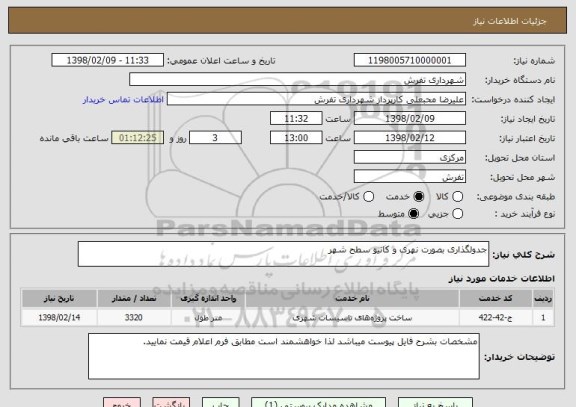
Task: Click the توضیحات خریدار text area
Action: pyautogui.click(x=284, y=356)
